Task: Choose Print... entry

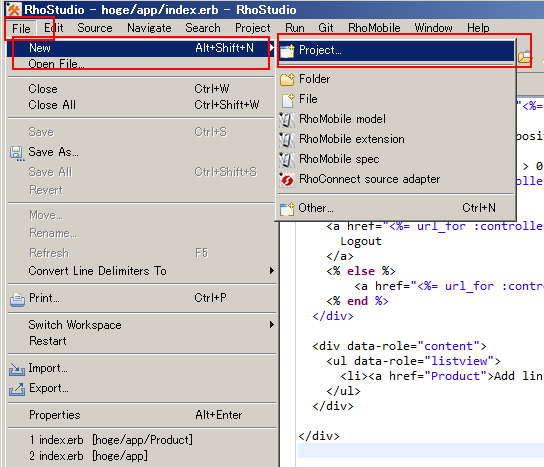Action: click(141, 298)
